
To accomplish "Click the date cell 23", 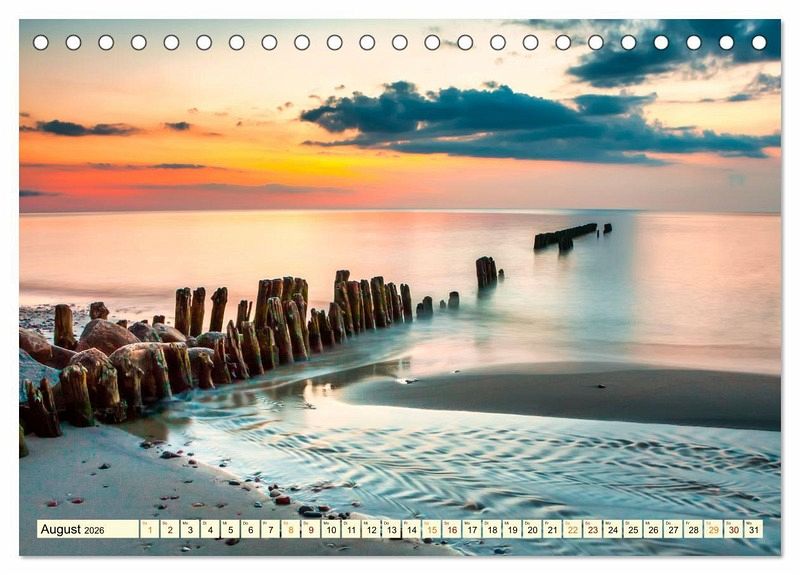I will (x=593, y=529).
